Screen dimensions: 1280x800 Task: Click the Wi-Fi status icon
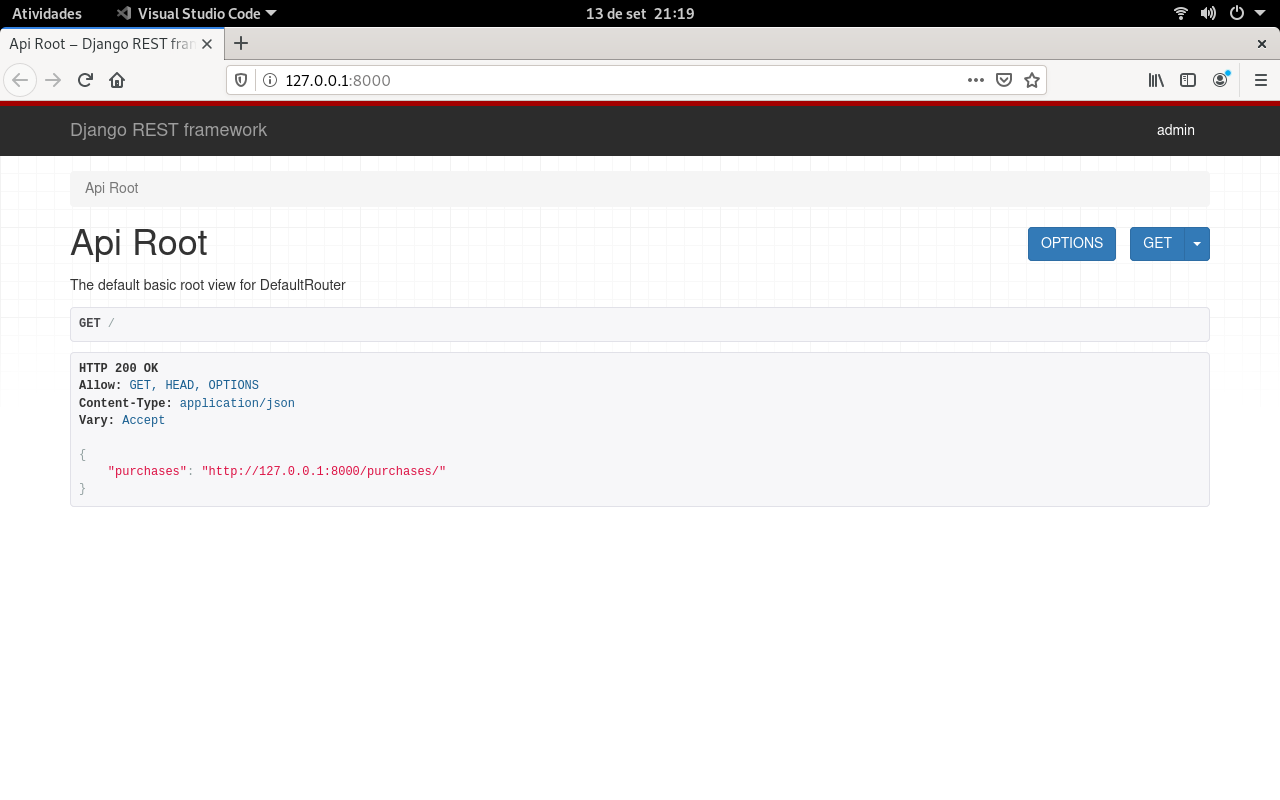pos(1181,13)
